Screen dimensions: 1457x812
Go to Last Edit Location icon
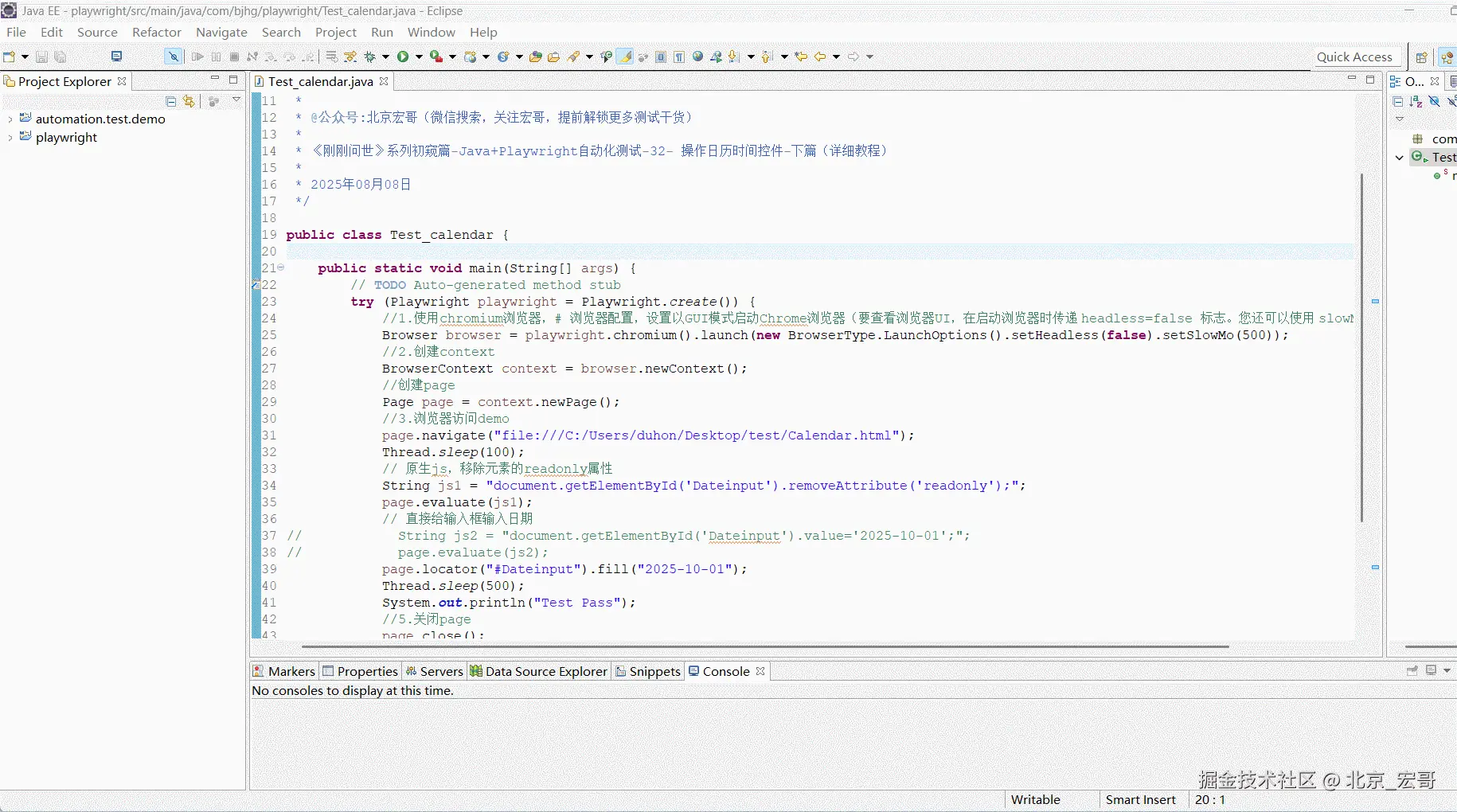801,57
